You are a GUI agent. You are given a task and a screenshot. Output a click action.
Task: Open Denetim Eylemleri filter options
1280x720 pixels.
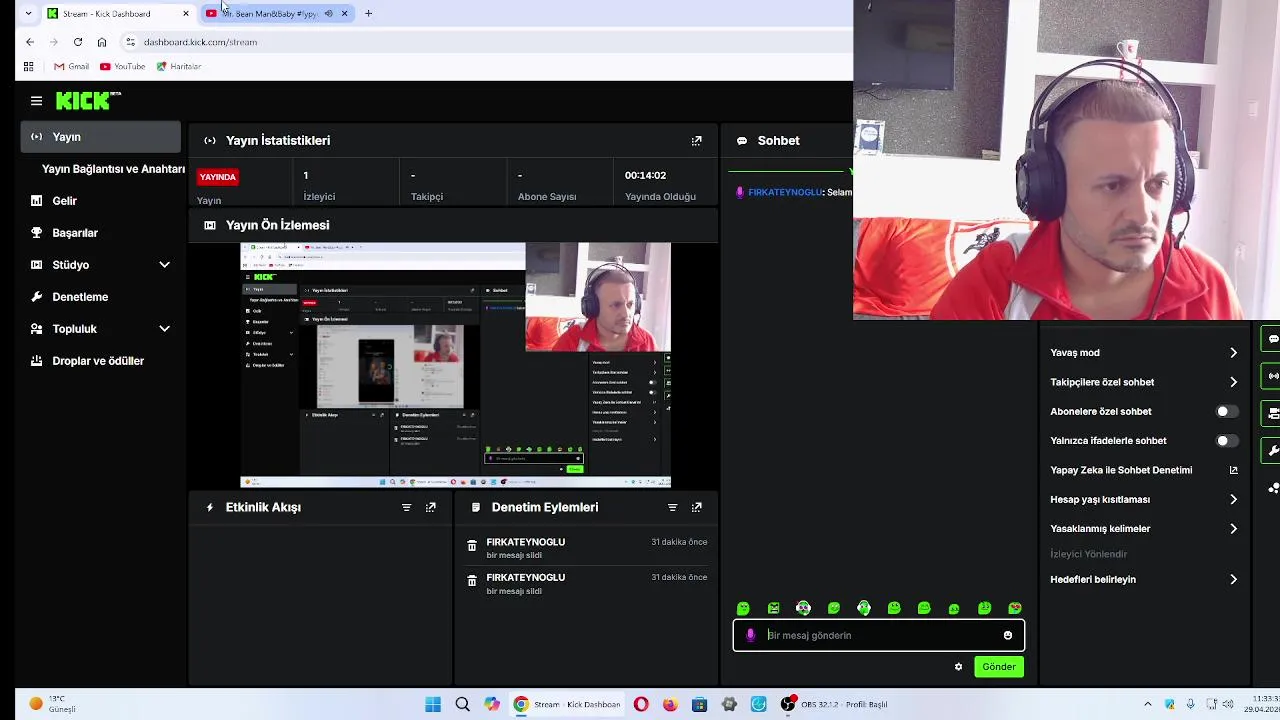672,507
